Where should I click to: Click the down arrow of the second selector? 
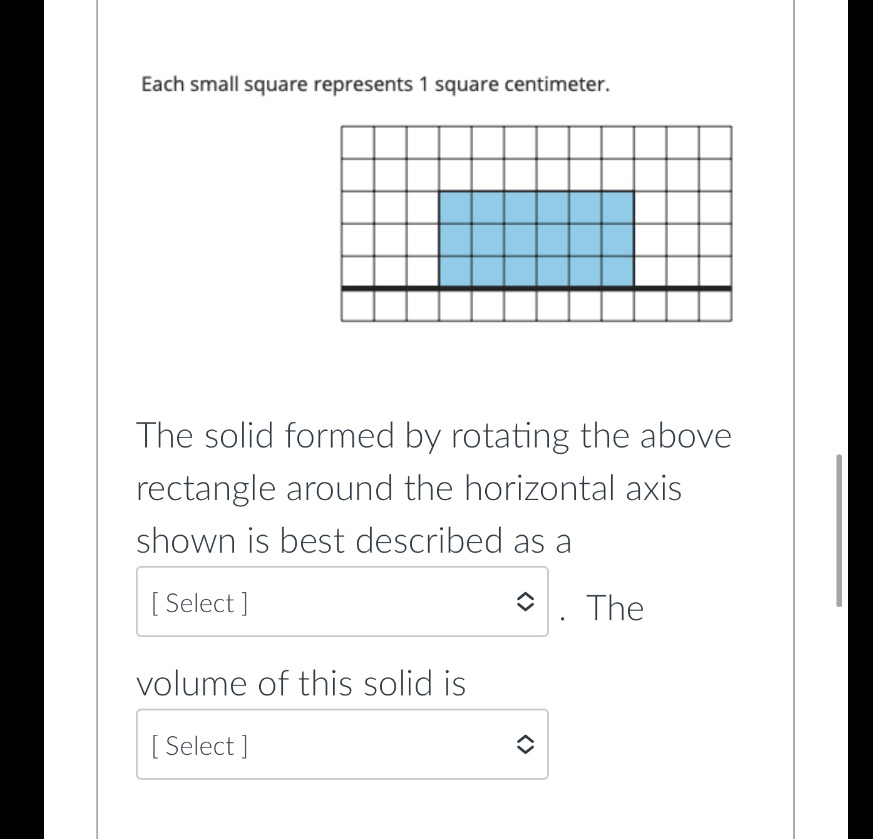[527, 750]
